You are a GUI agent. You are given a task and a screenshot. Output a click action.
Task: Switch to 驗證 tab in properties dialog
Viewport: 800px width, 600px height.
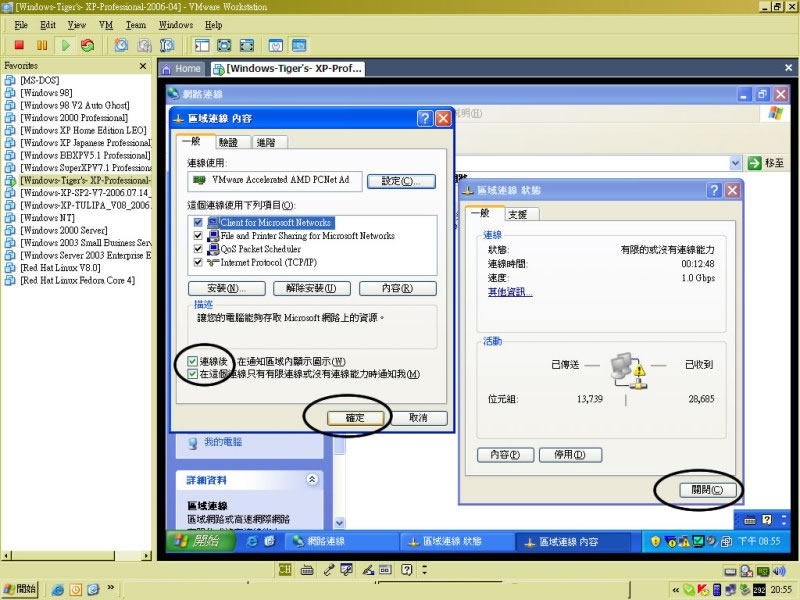click(229, 142)
